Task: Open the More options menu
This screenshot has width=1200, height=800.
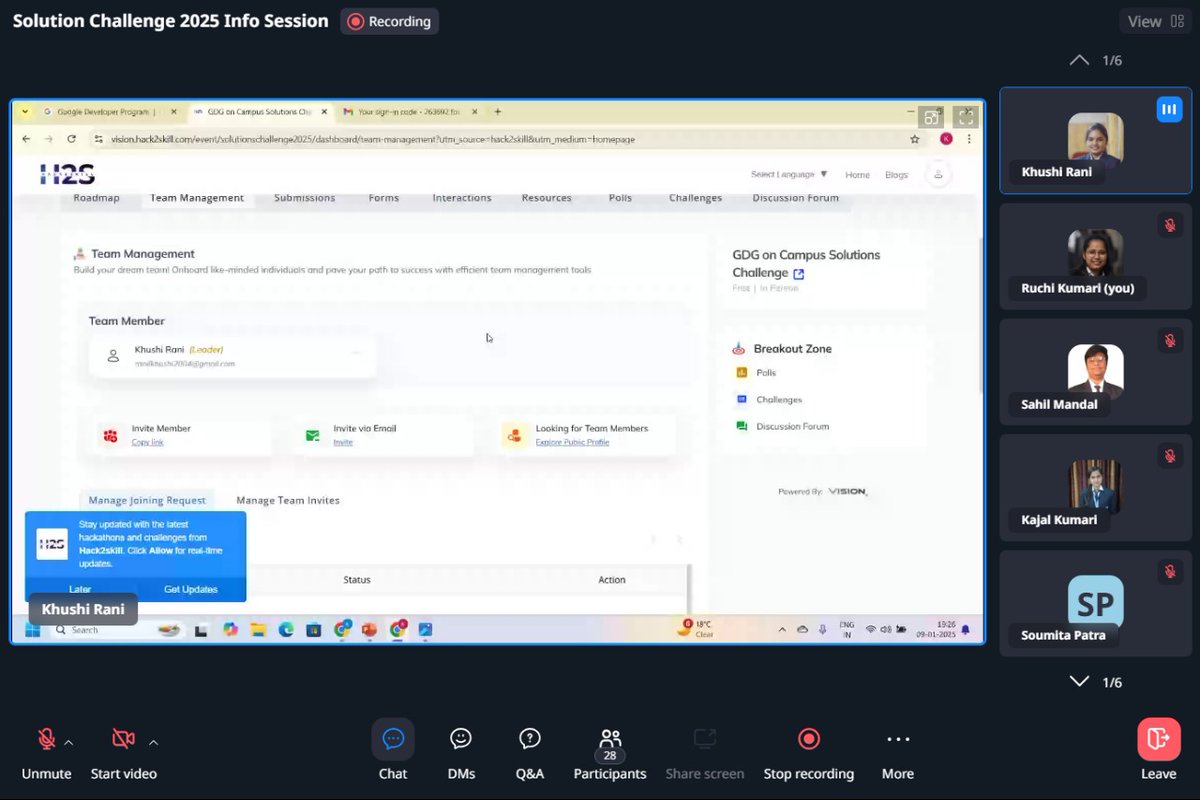Action: [x=898, y=751]
